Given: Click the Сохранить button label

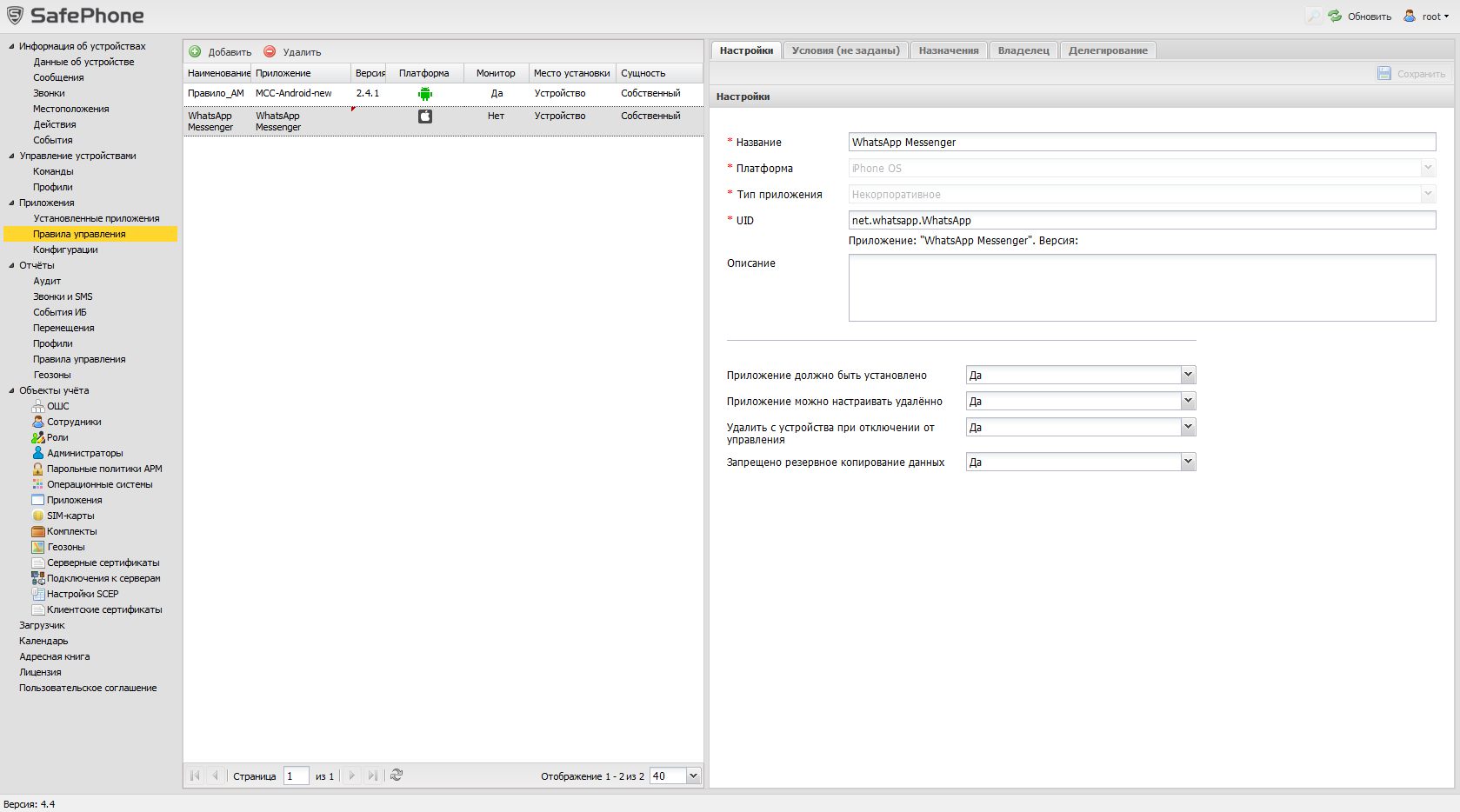Looking at the screenshot, I should 1421,74.
